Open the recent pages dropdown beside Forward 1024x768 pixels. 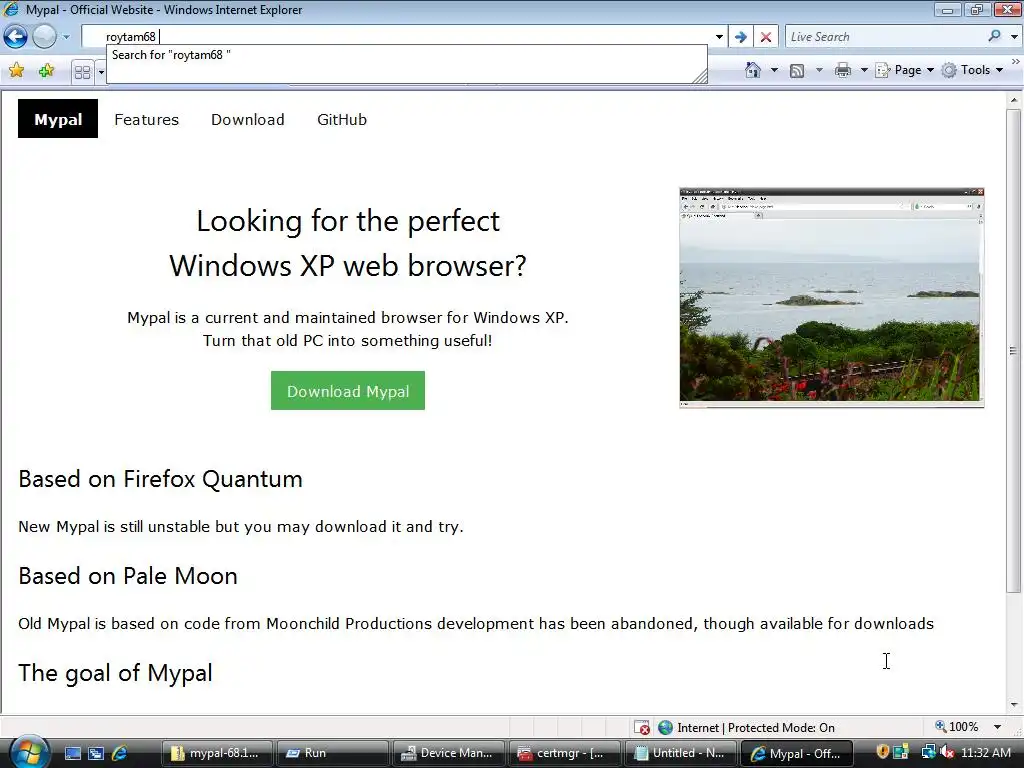click(66, 37)
